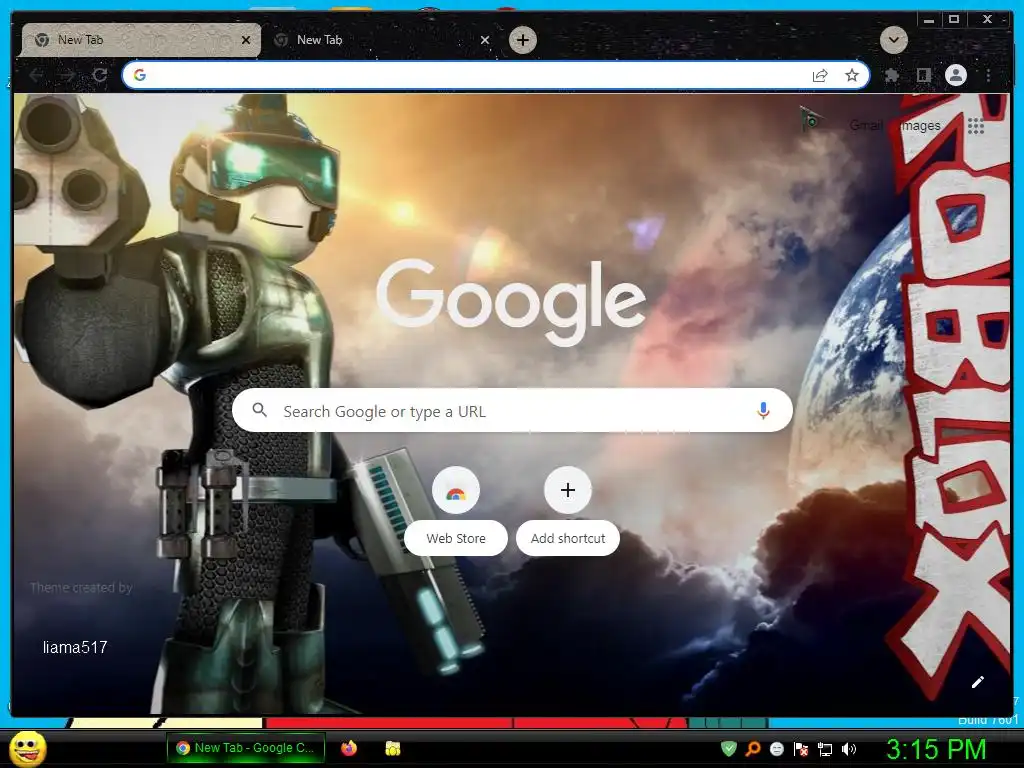Expand the tab search dropdown
This screenshot has width=1024, height=768.
(893, 40)
